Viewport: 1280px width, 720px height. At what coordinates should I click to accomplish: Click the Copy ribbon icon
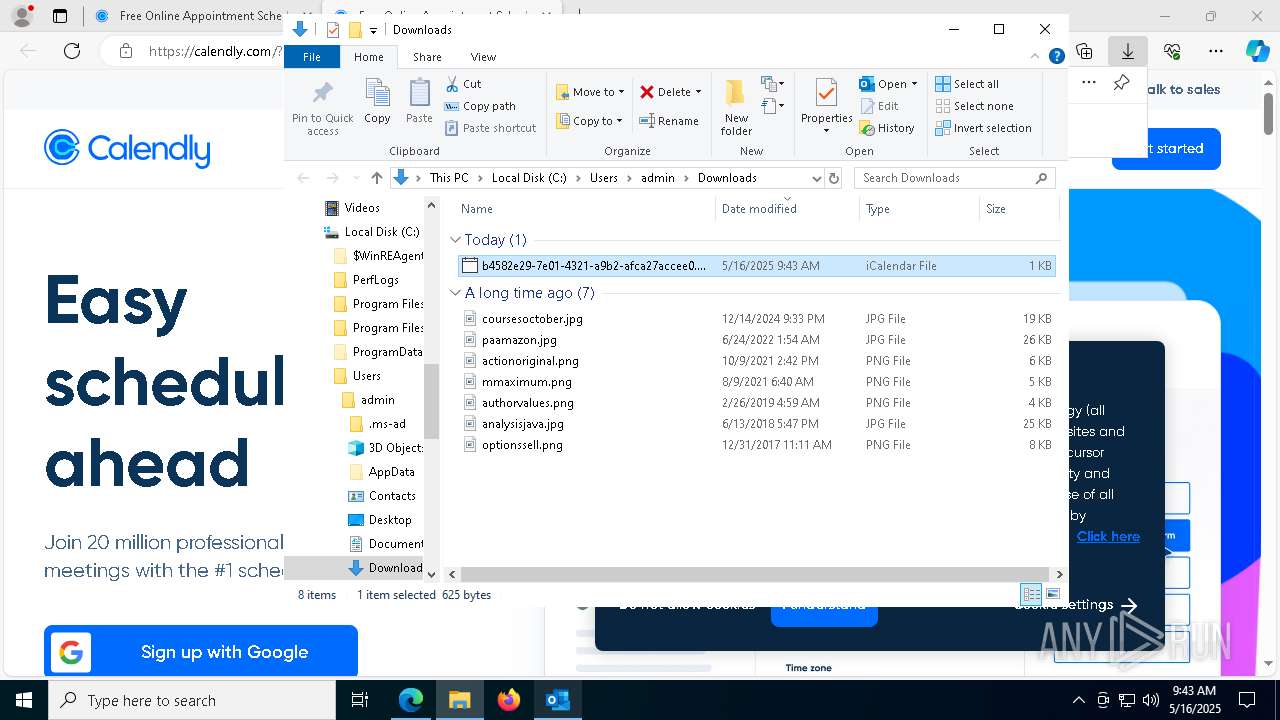(377, 102)
